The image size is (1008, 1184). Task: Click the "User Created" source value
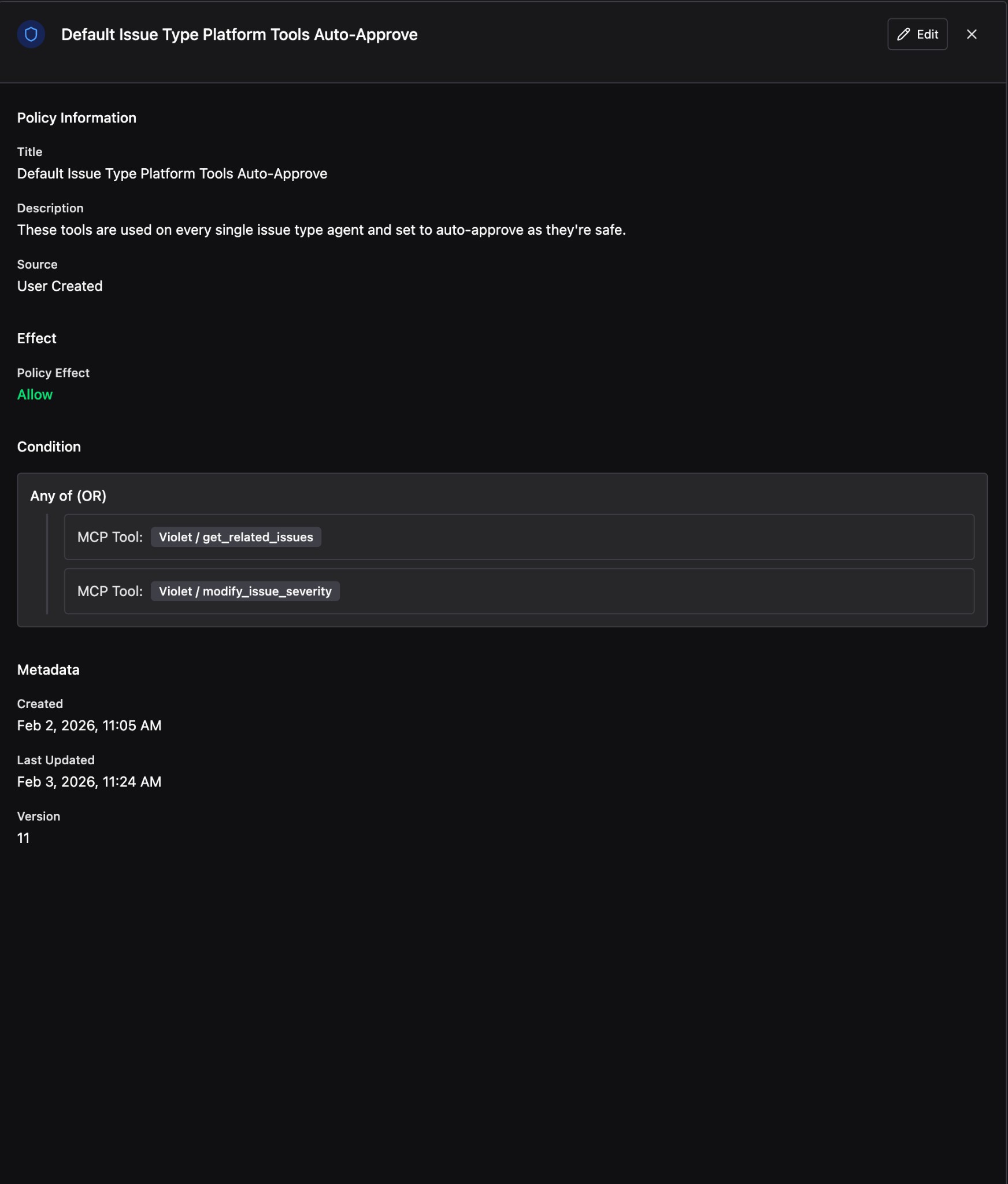pyautogui.click(x=60, y=286)
